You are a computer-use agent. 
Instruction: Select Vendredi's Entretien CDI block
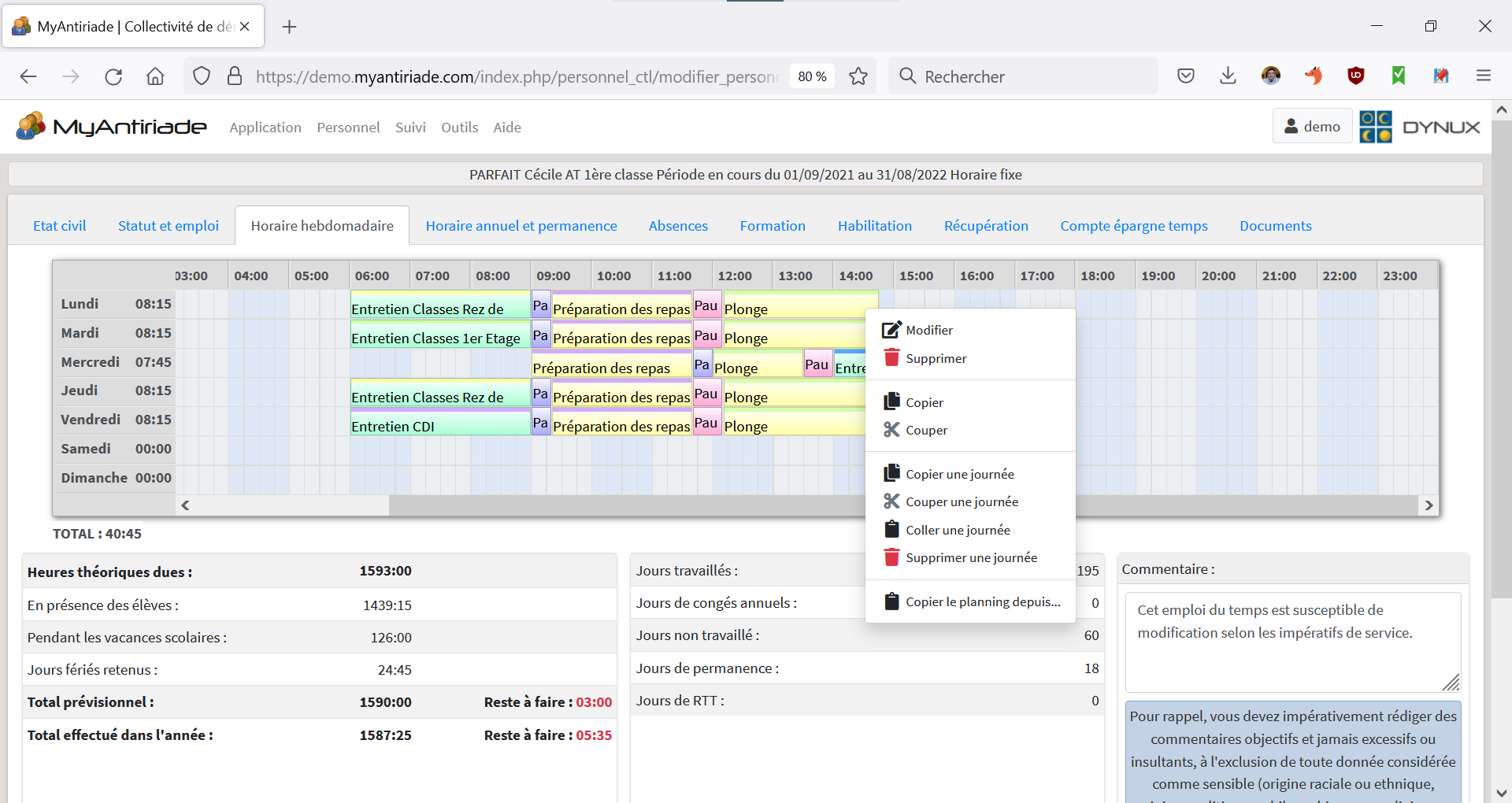coord(440,423)
